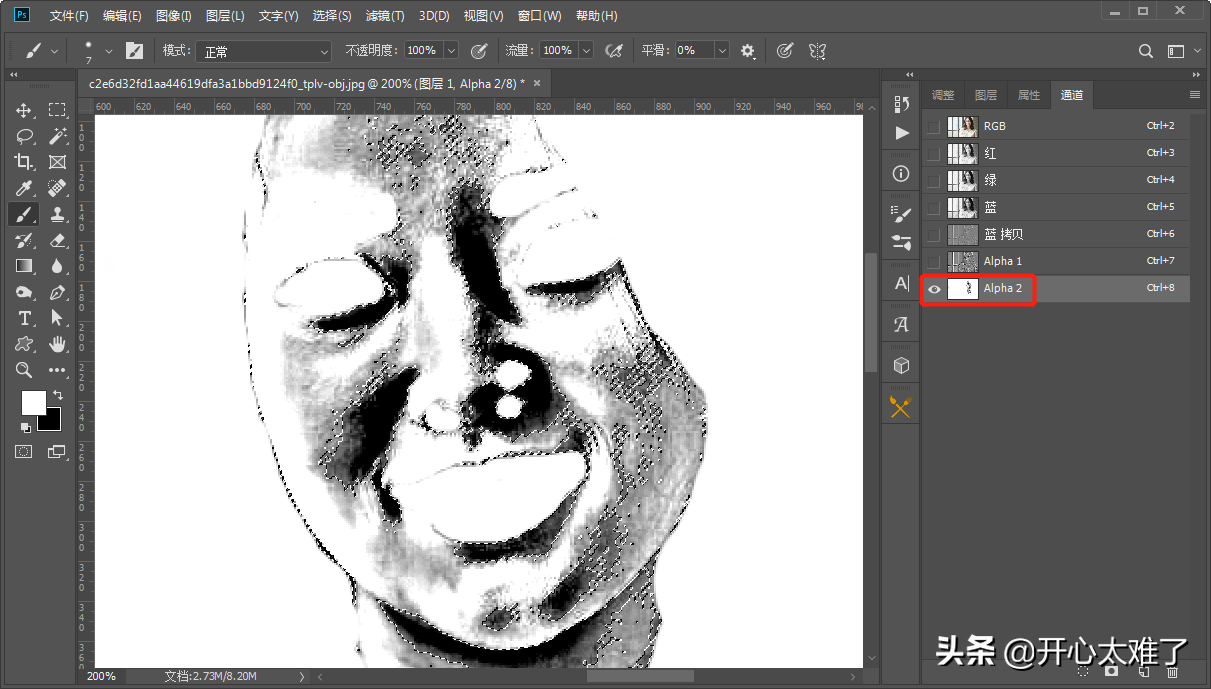This screenshot has width=1211, height=689.
Task: Select the Move tool
Action: point(24,110)
